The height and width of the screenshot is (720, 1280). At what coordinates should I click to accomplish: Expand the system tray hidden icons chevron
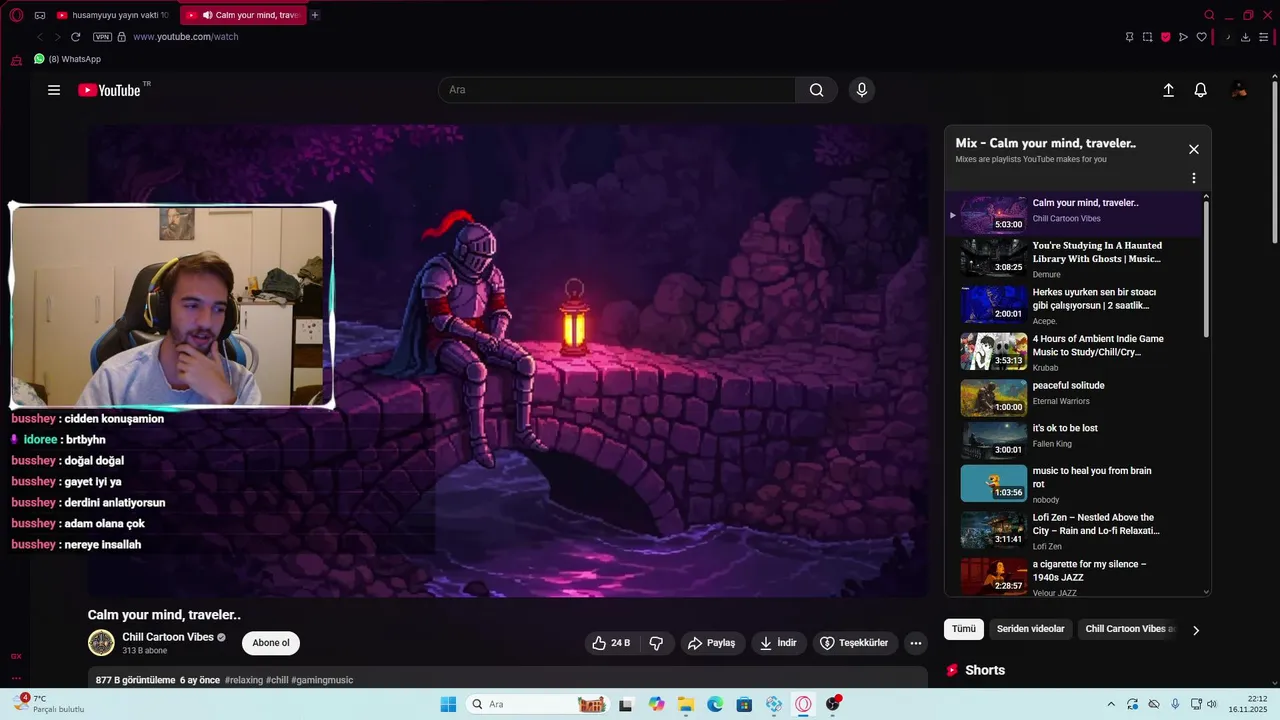coord(1111,704)
